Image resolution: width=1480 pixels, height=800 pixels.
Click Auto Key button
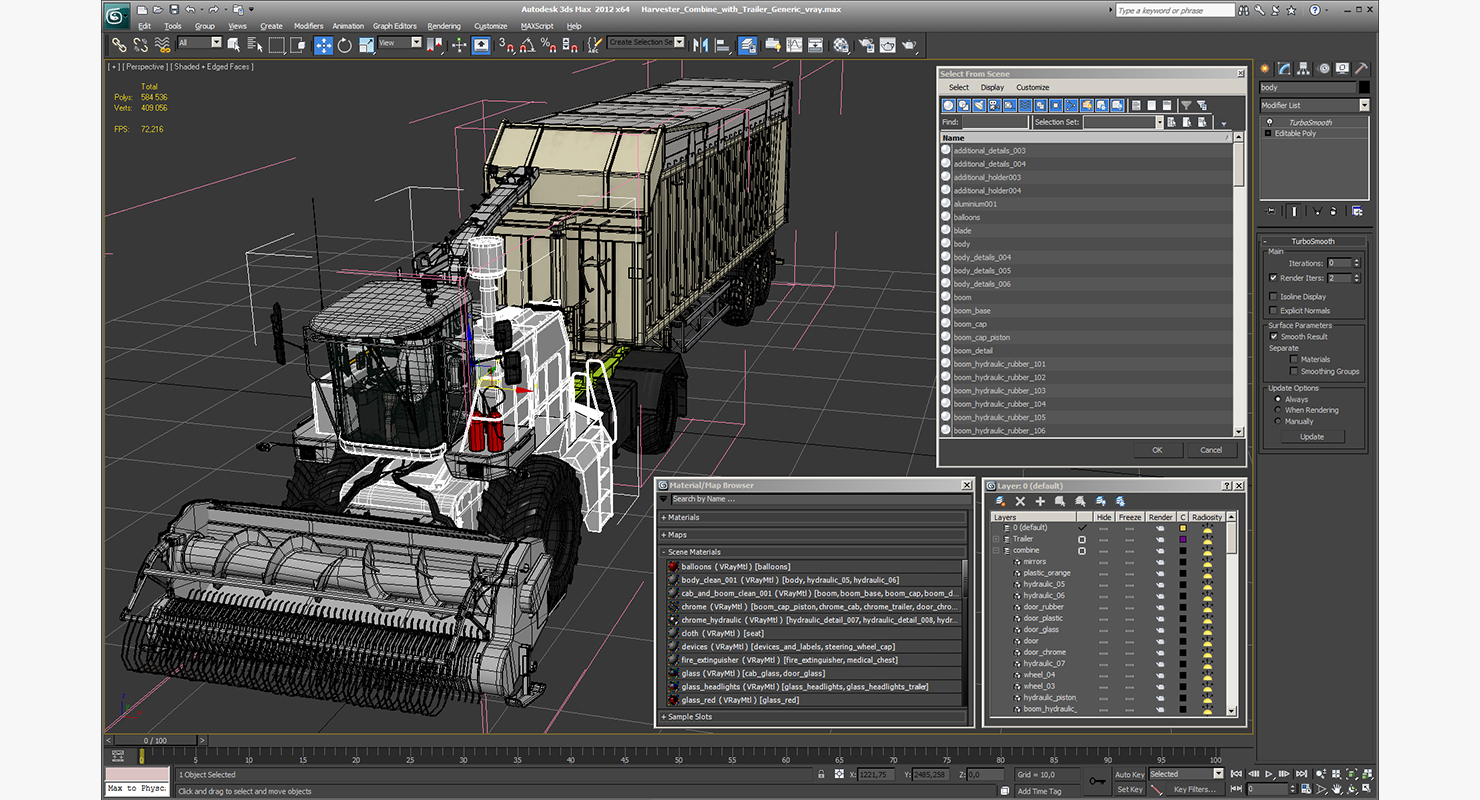[1129, 774]
